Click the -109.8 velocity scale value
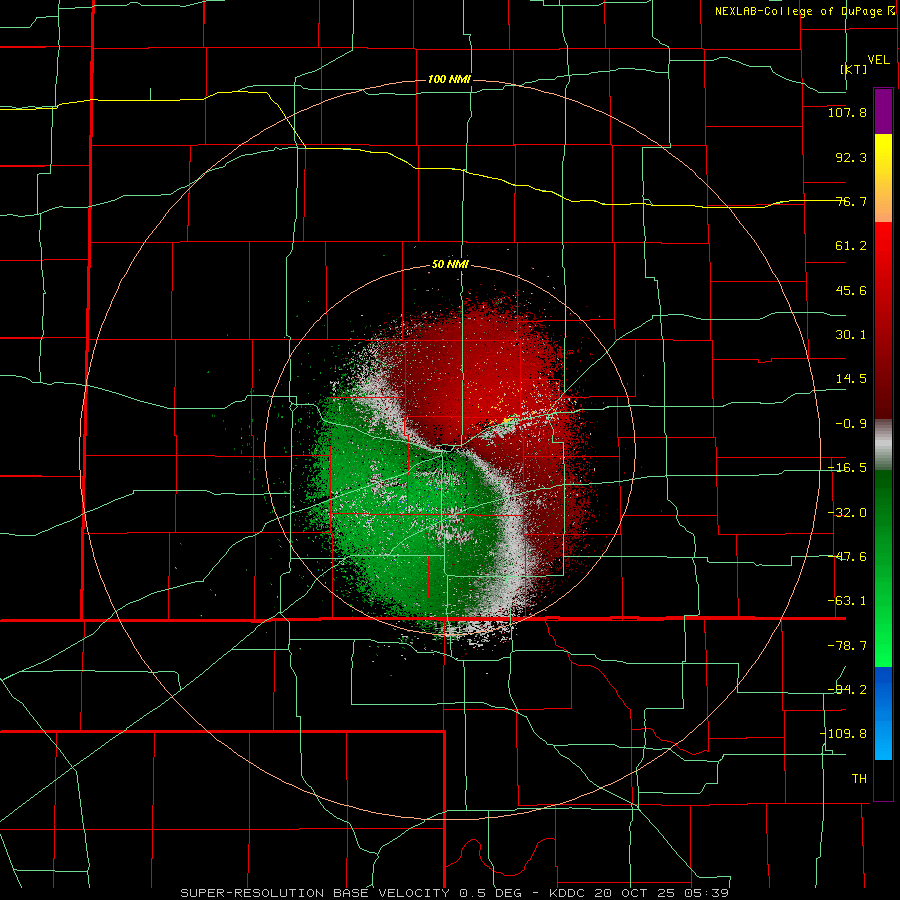The height and width of the screenshot is (900, 900). (844, 734)
